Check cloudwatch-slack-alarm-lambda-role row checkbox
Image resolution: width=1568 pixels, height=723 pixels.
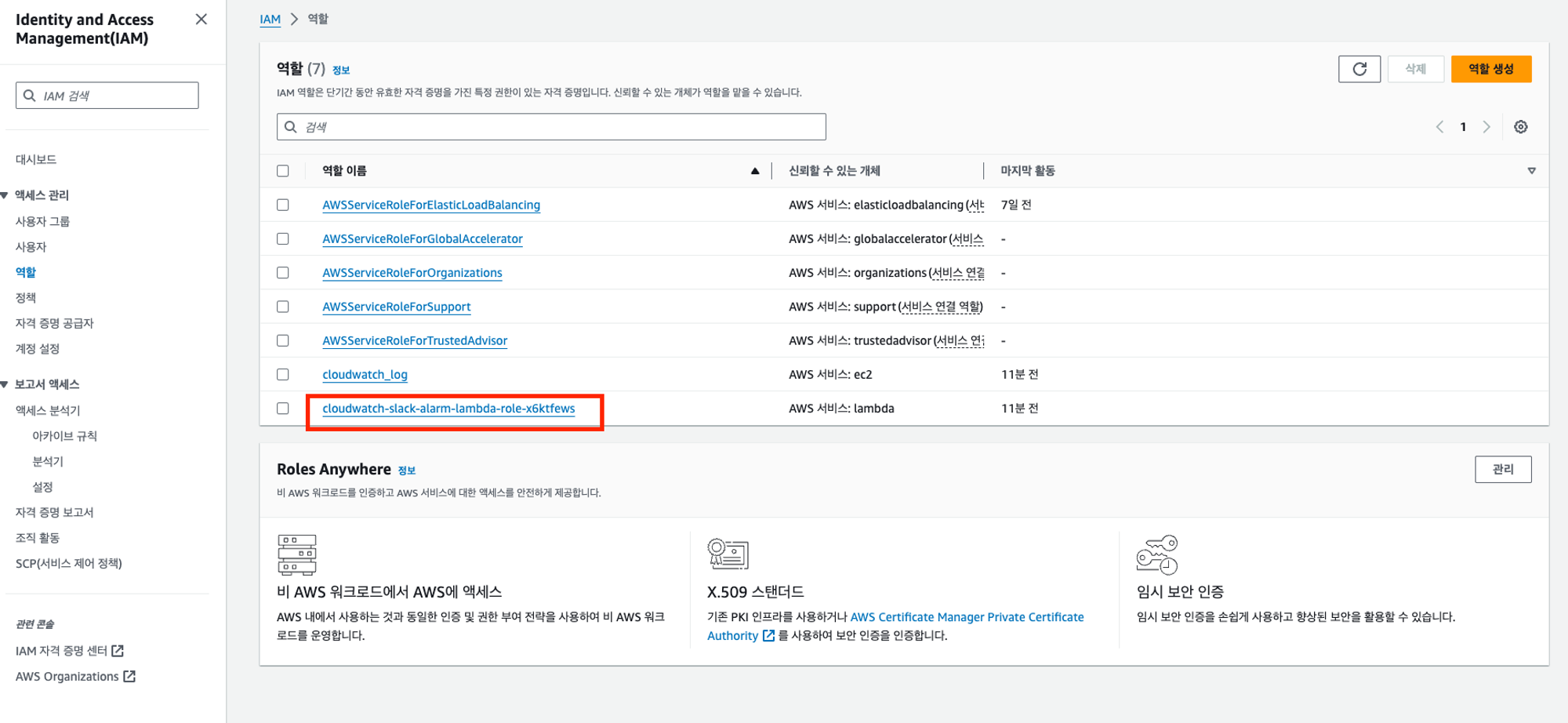[283, 409]
